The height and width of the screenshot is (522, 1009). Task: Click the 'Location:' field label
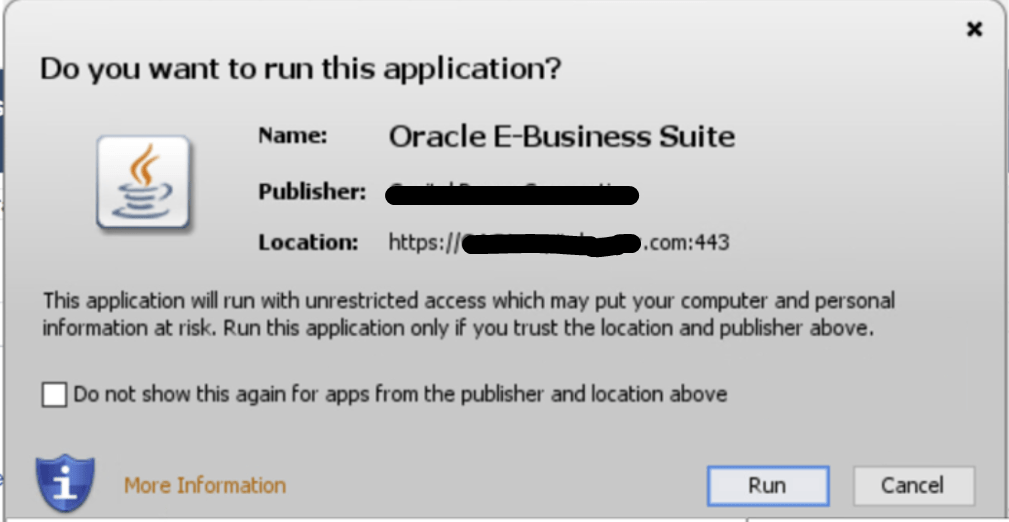[x=307, y=242]
